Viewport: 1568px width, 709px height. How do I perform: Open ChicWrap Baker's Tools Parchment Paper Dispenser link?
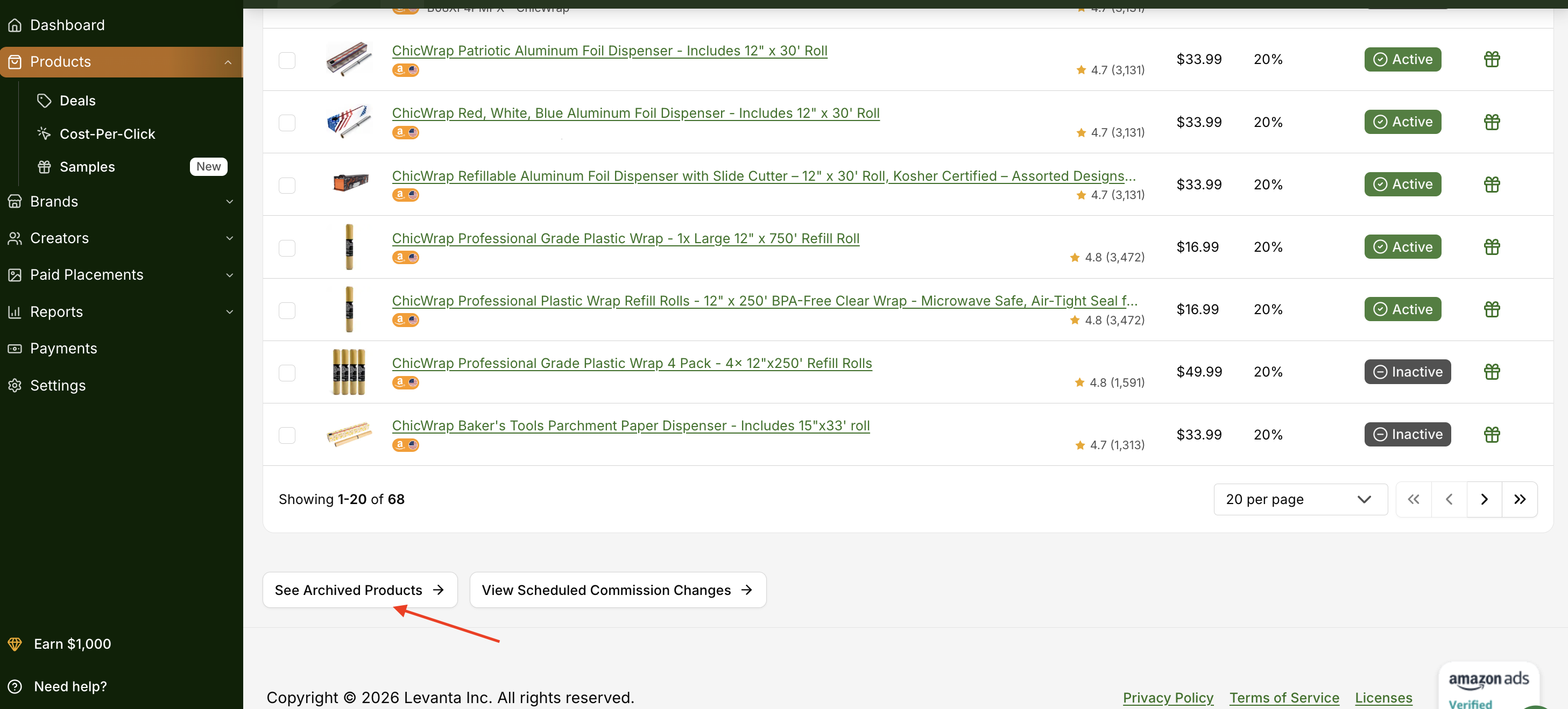pos(631,426)
